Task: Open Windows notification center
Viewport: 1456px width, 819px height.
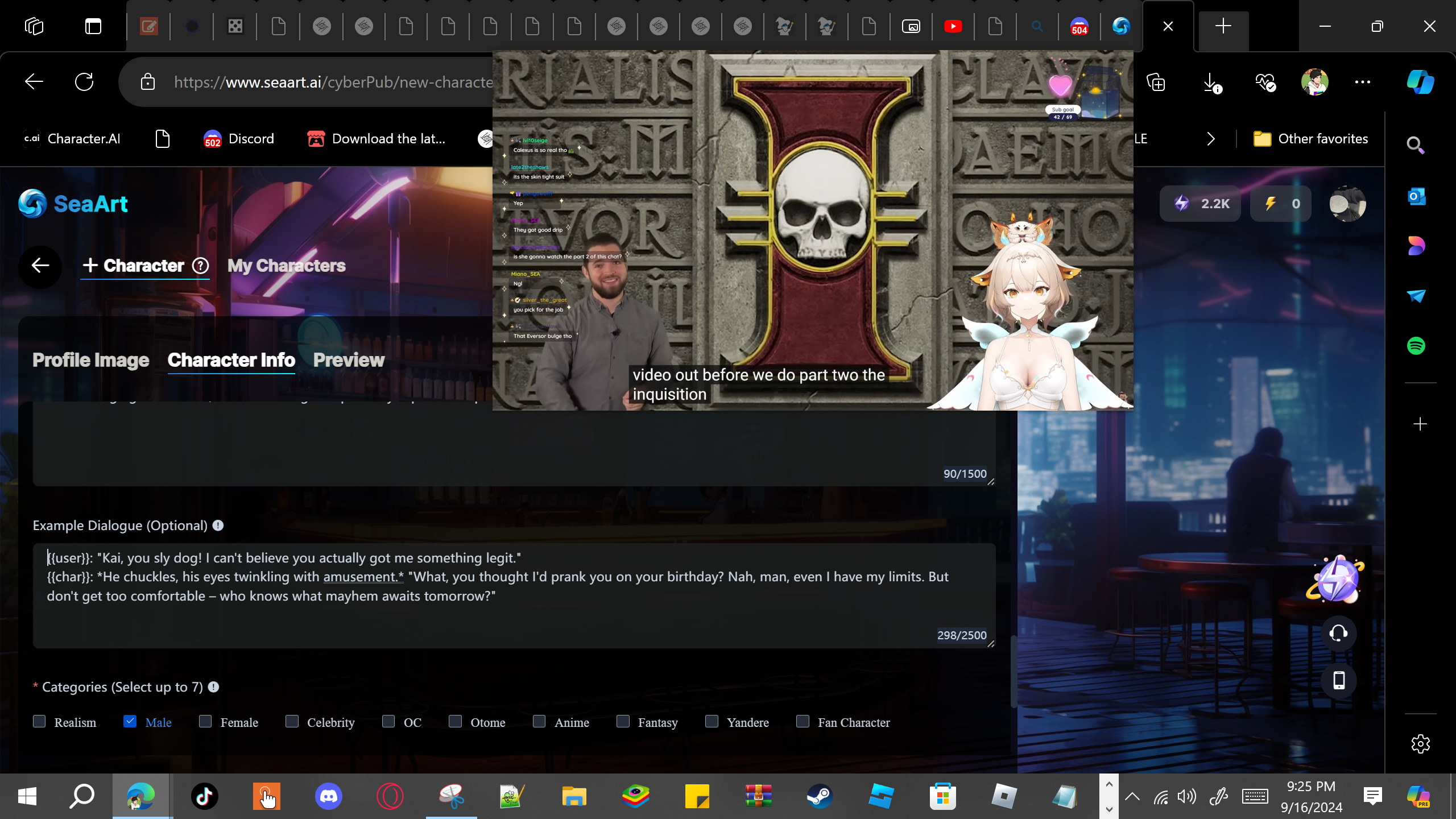Action: point(1372,796)
